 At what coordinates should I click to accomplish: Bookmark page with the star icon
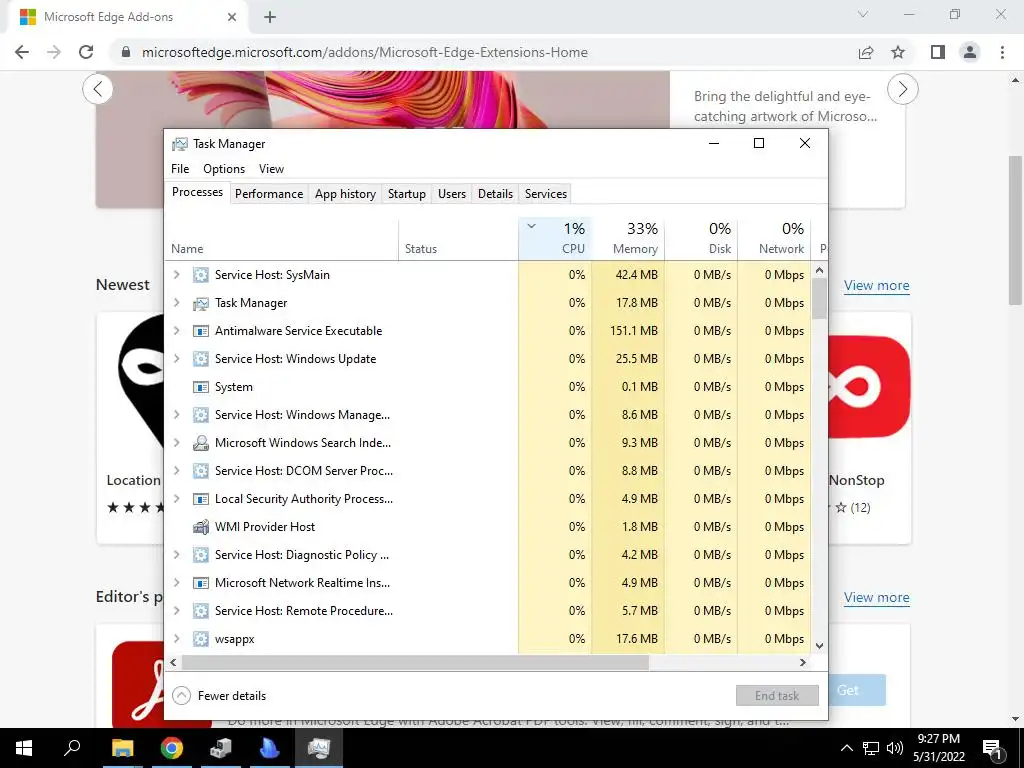[x=898, y=52]
